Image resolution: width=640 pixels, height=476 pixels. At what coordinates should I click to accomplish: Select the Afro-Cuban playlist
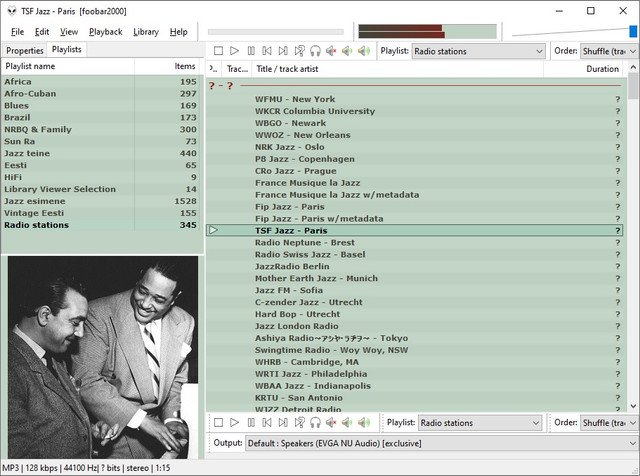point(102,93)
